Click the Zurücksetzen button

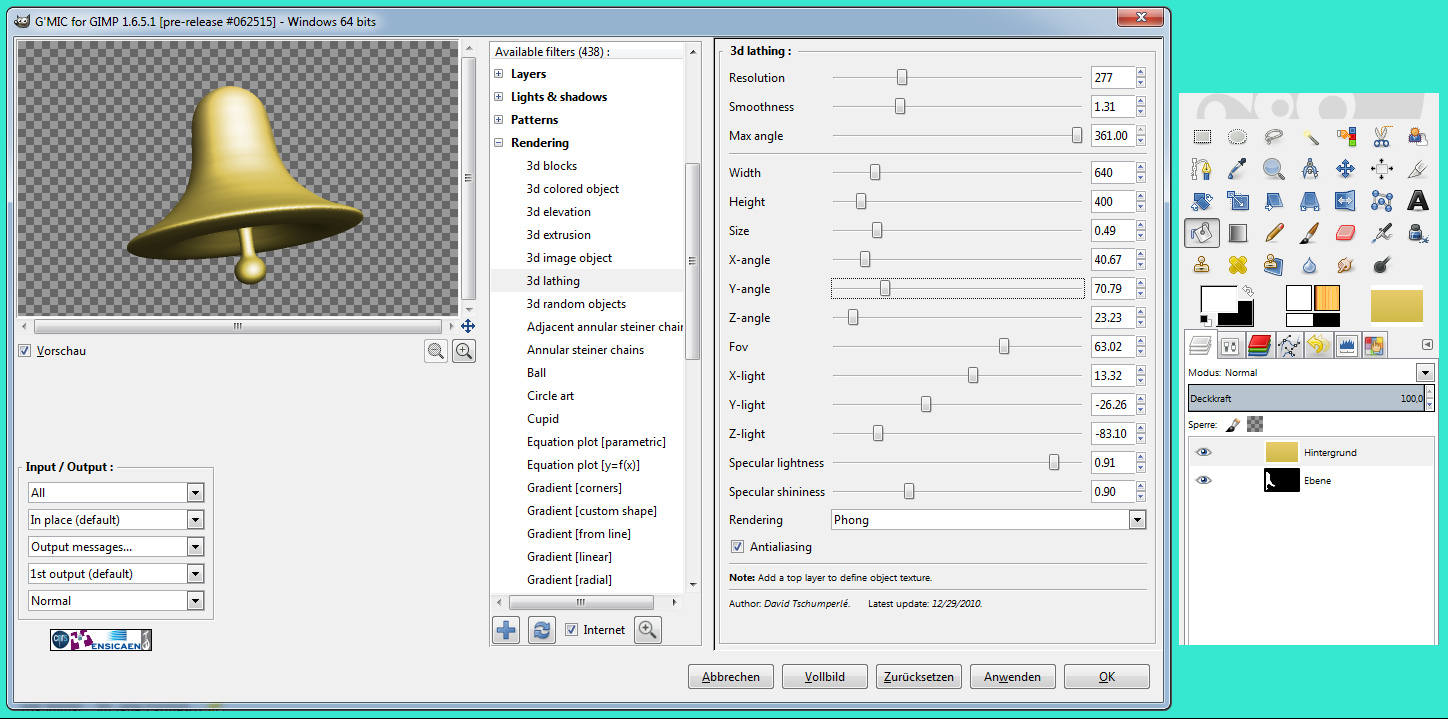pyautogui.click(x=918, y=677)
